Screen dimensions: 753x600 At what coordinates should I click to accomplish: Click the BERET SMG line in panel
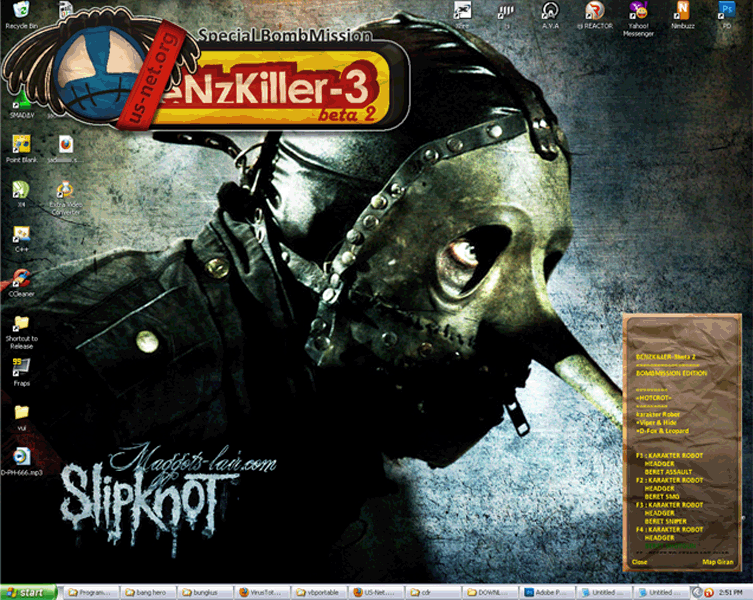[662, 497]
